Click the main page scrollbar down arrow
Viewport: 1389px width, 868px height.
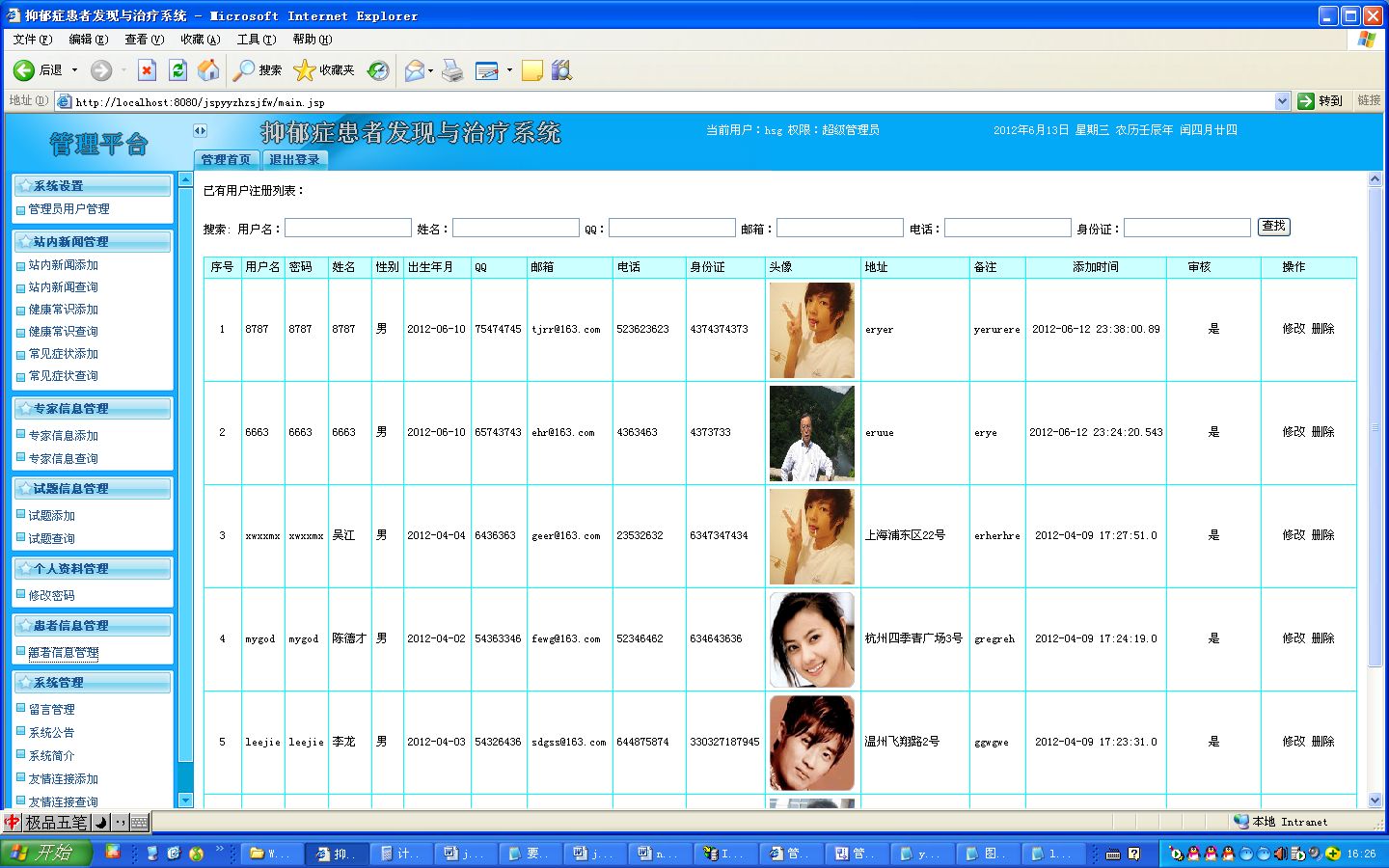[1375, 800]
